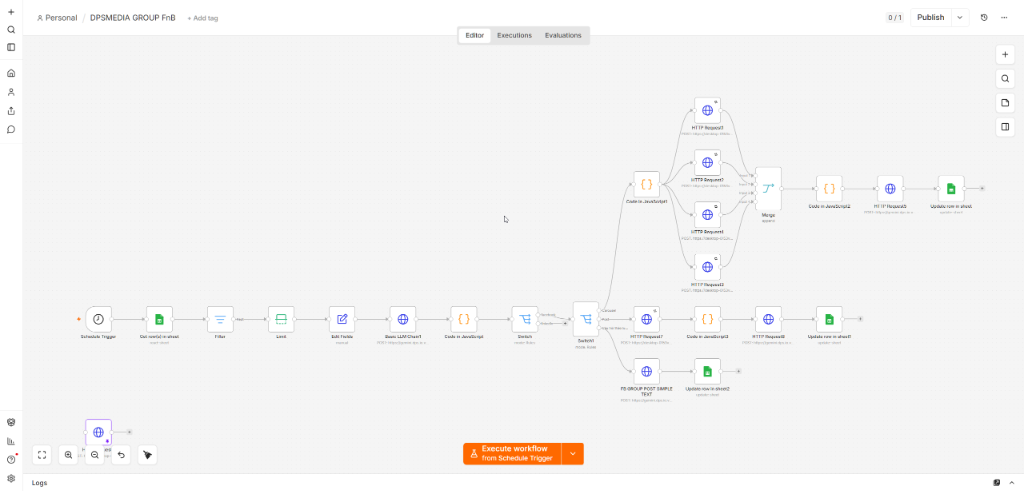This screenshot has width=1024, height=491.
Task: Open the share icon in left sidebar
Action: (11, 111)
